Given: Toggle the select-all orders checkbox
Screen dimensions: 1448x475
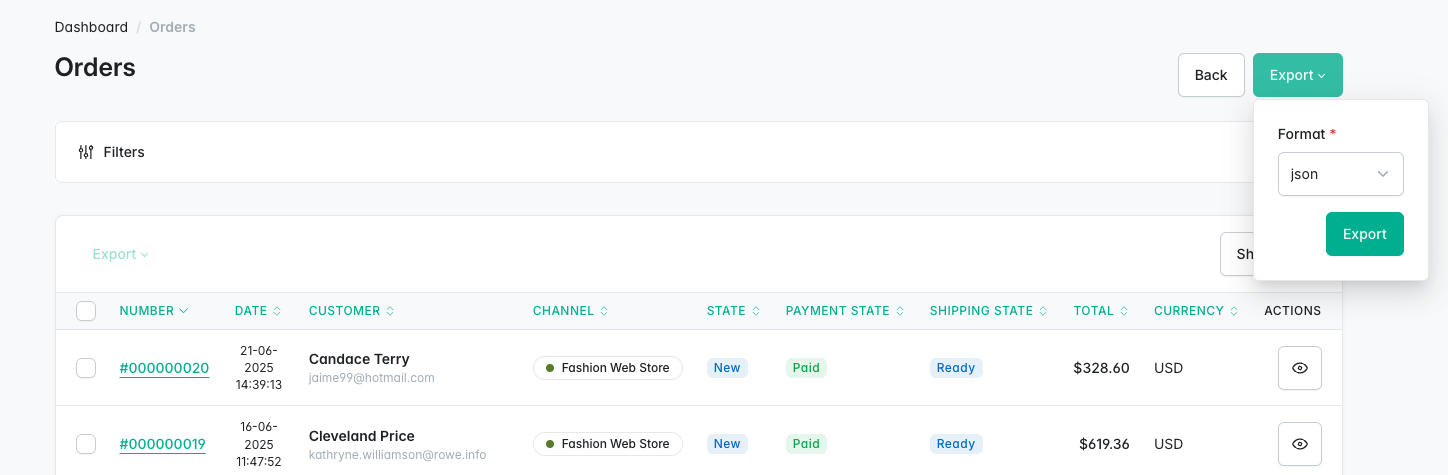Looking at the screenshot, I should point(86,311).
